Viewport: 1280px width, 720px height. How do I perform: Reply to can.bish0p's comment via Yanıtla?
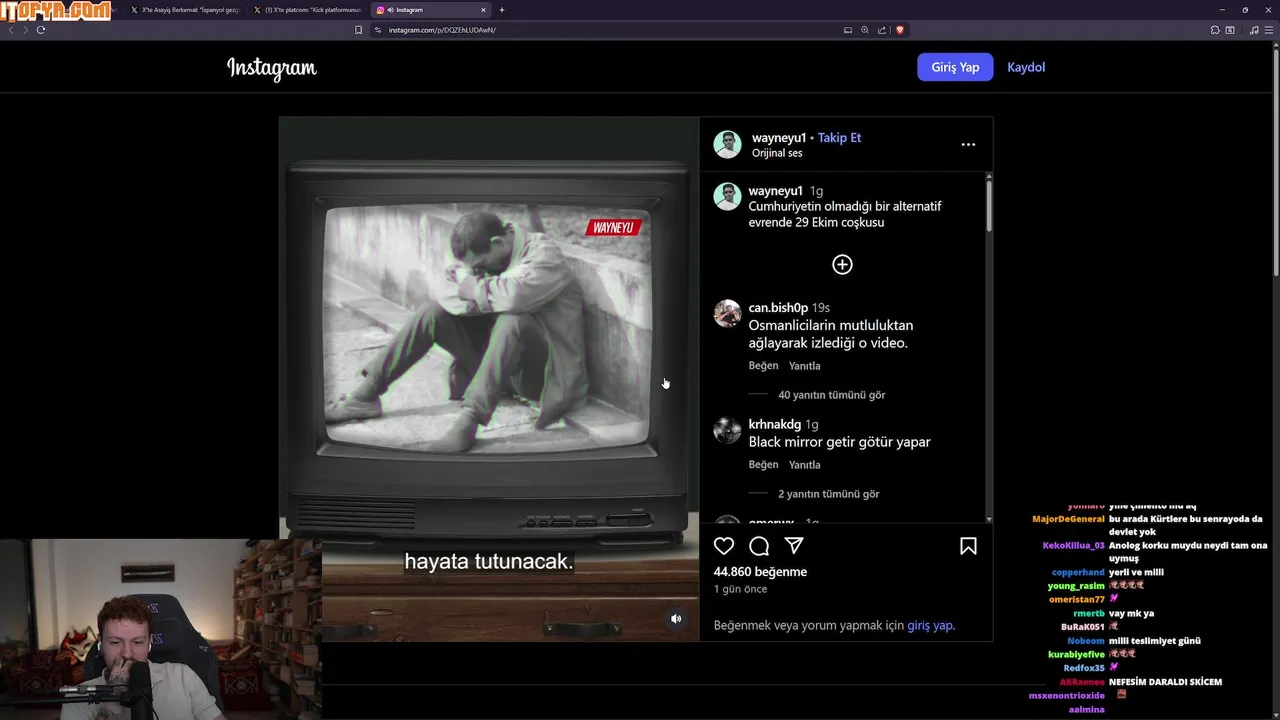point(804,366)
